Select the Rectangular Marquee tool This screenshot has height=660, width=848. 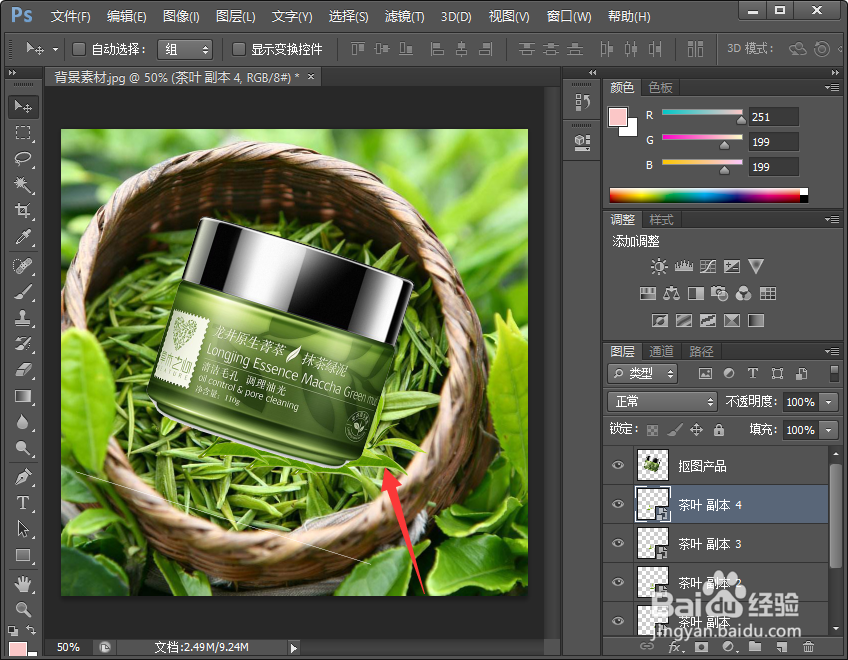[x=23, y=133]
